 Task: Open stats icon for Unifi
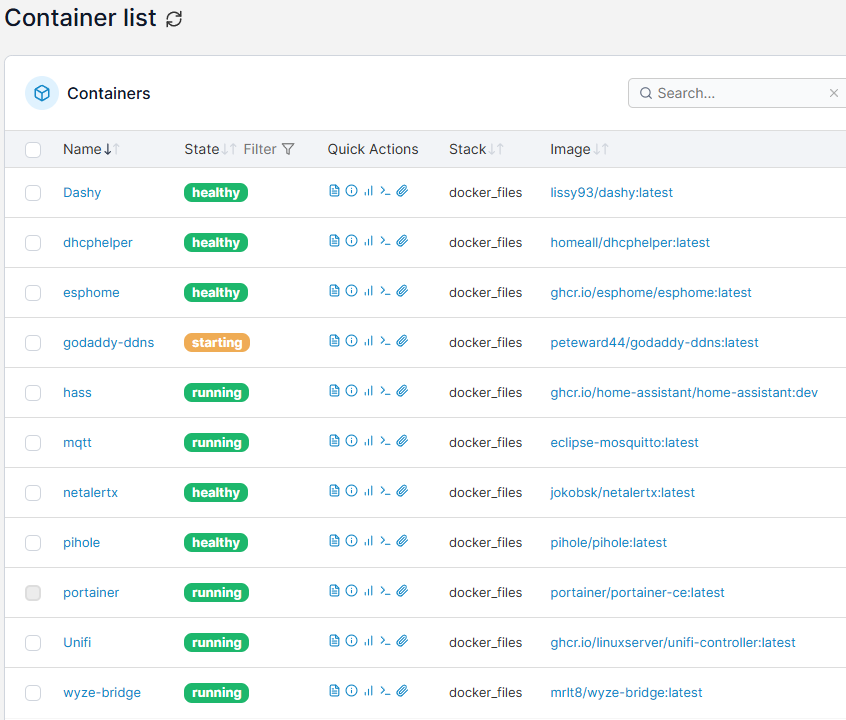(369, 641)
